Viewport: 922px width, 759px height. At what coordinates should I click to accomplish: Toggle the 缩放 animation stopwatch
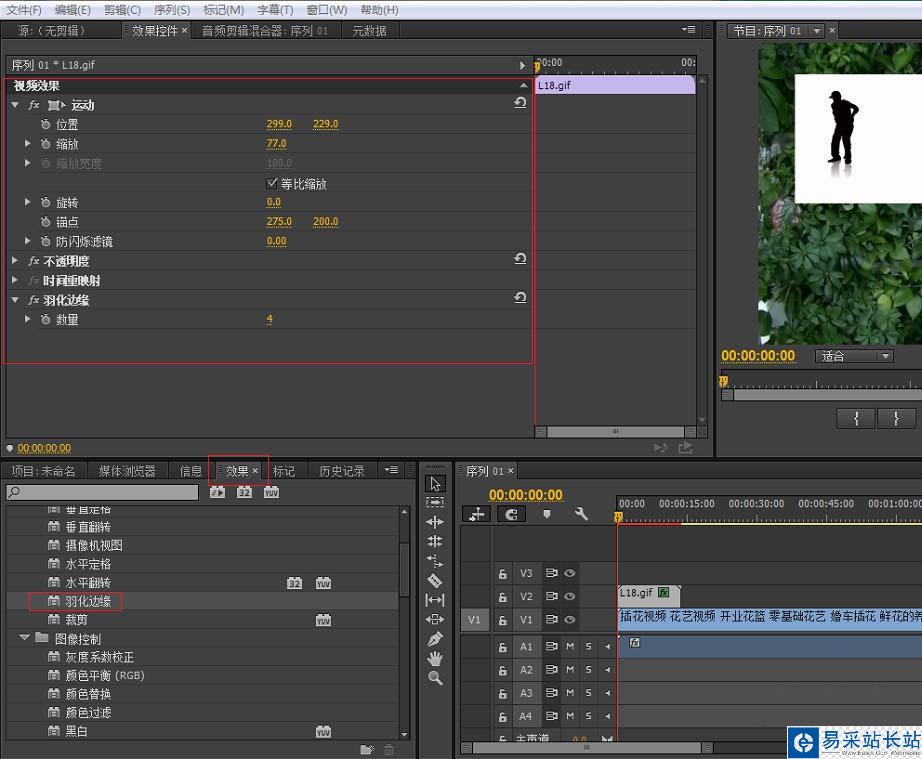click(x=45, y=143)
